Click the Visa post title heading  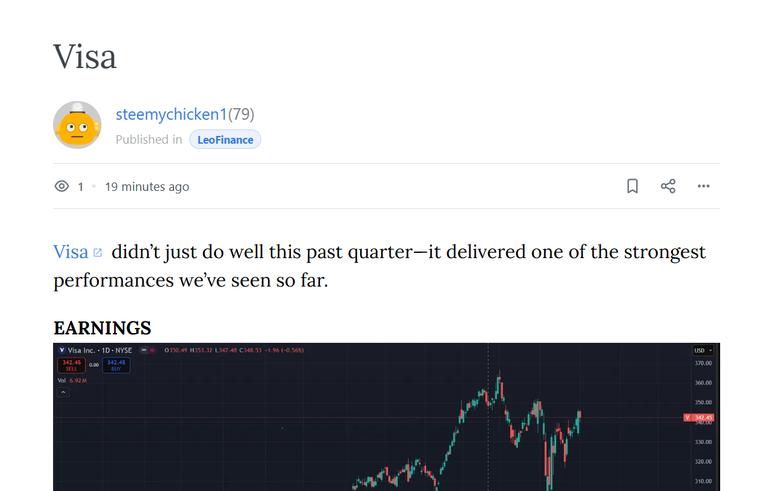click(85, 57)
